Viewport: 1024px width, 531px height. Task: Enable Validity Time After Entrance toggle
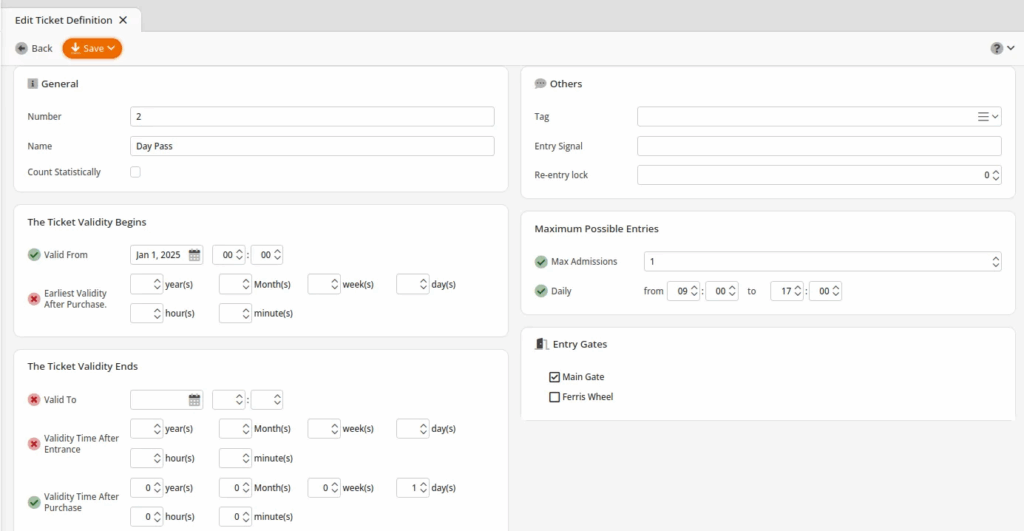tap(34, 444)
